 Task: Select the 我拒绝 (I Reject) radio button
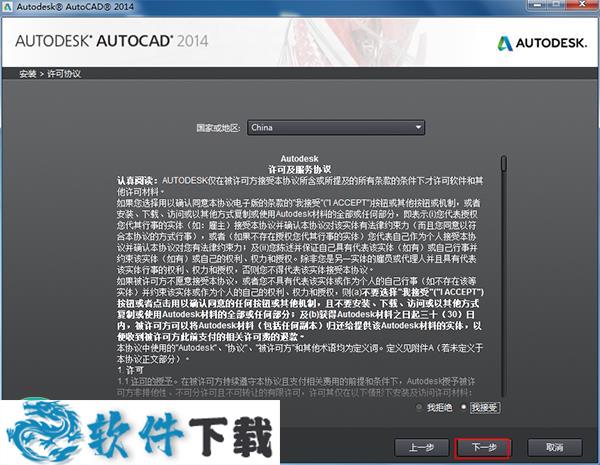point(419,407)
